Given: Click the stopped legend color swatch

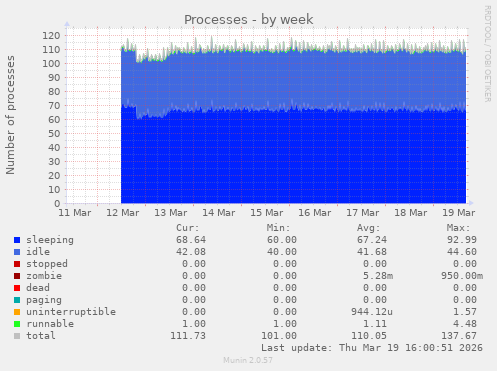Looking at the screenshot, I should coord(17,264).
